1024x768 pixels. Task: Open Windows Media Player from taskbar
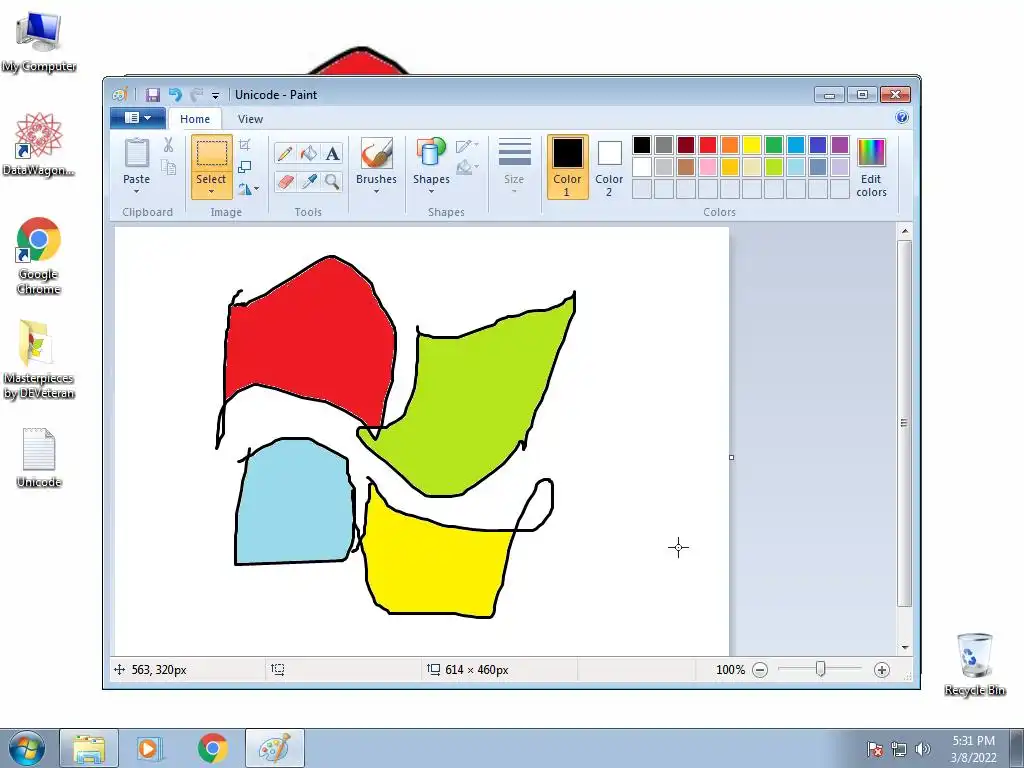coord(150,748)
